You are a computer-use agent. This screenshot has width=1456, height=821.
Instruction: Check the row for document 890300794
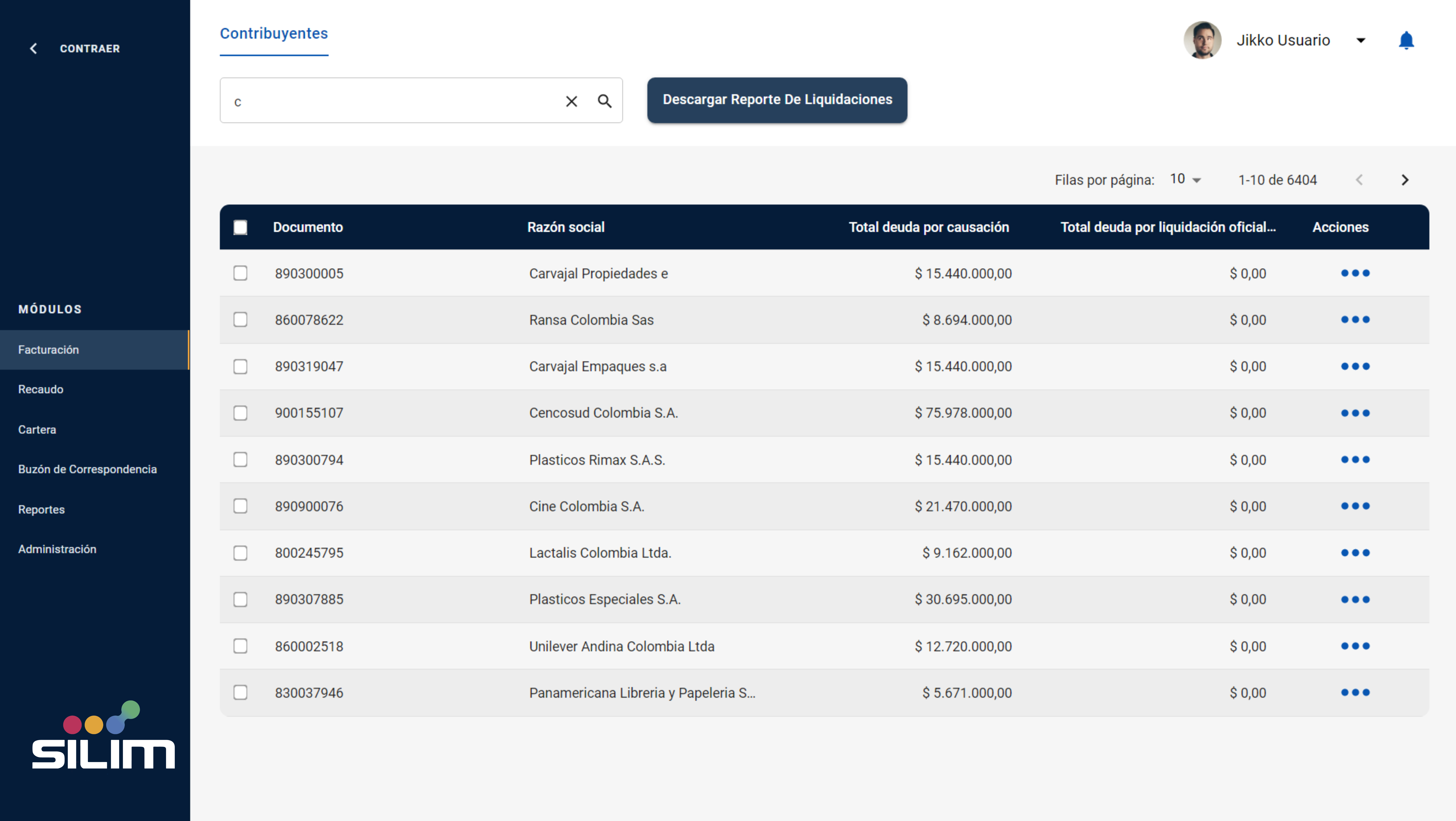pyautogui.click(x=240, y=460)
